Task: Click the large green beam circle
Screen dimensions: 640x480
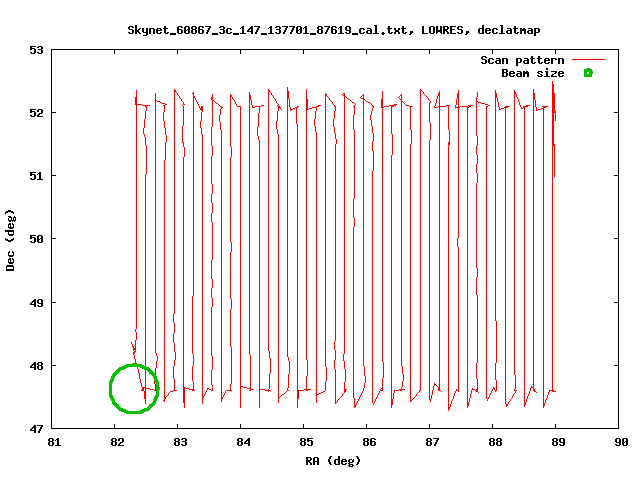Action: [x=134, y=388]
